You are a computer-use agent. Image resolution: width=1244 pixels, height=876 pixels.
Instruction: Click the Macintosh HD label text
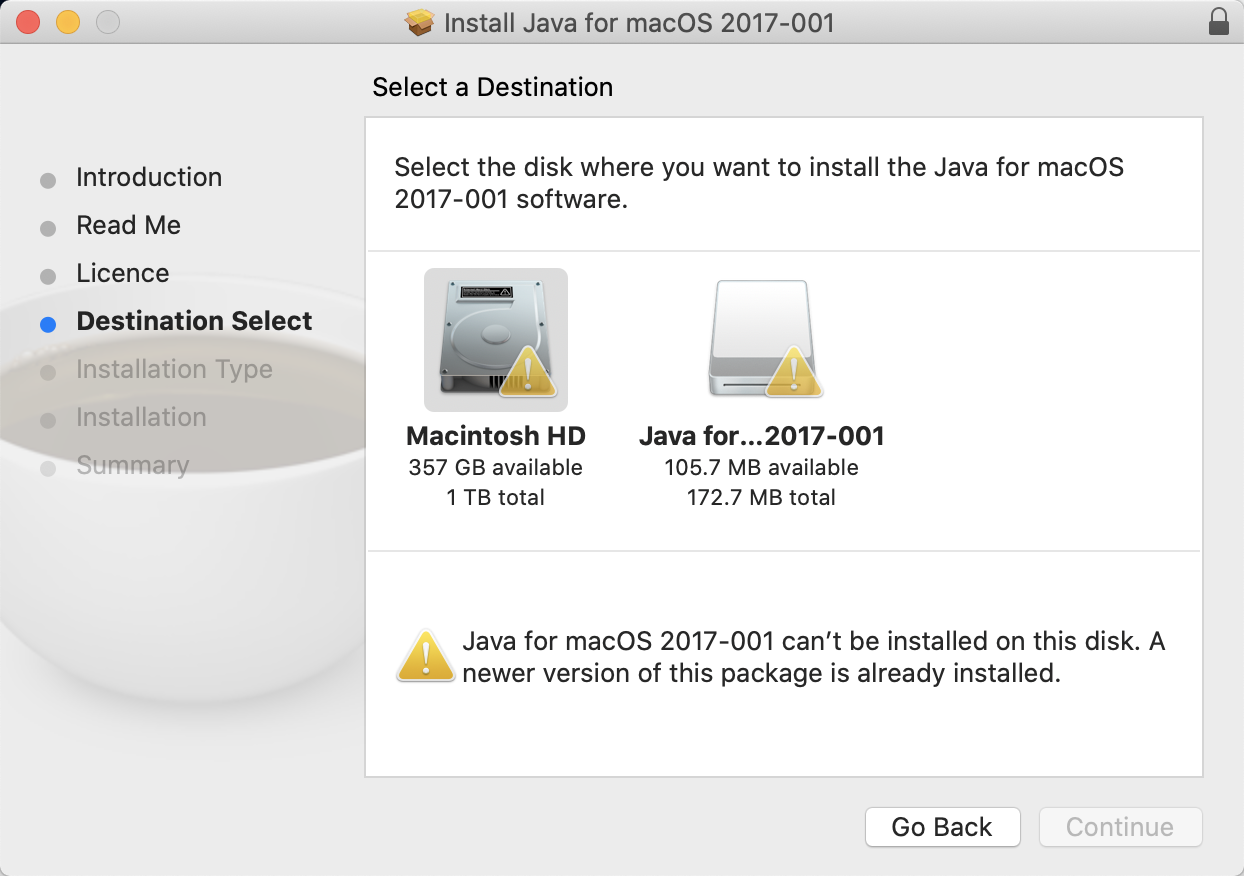point(496,437)
